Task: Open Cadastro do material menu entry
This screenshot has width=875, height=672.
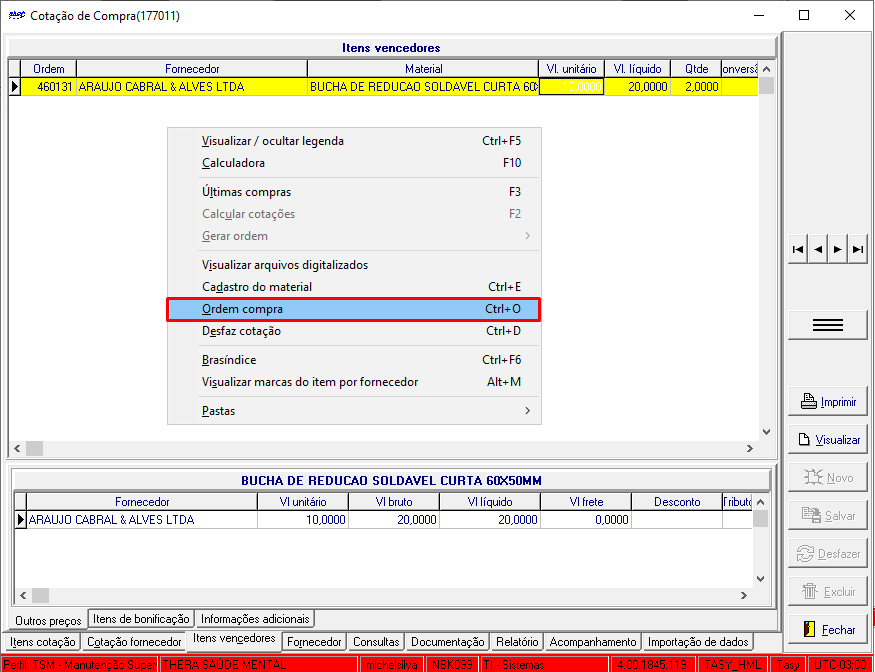Action: 354,287
